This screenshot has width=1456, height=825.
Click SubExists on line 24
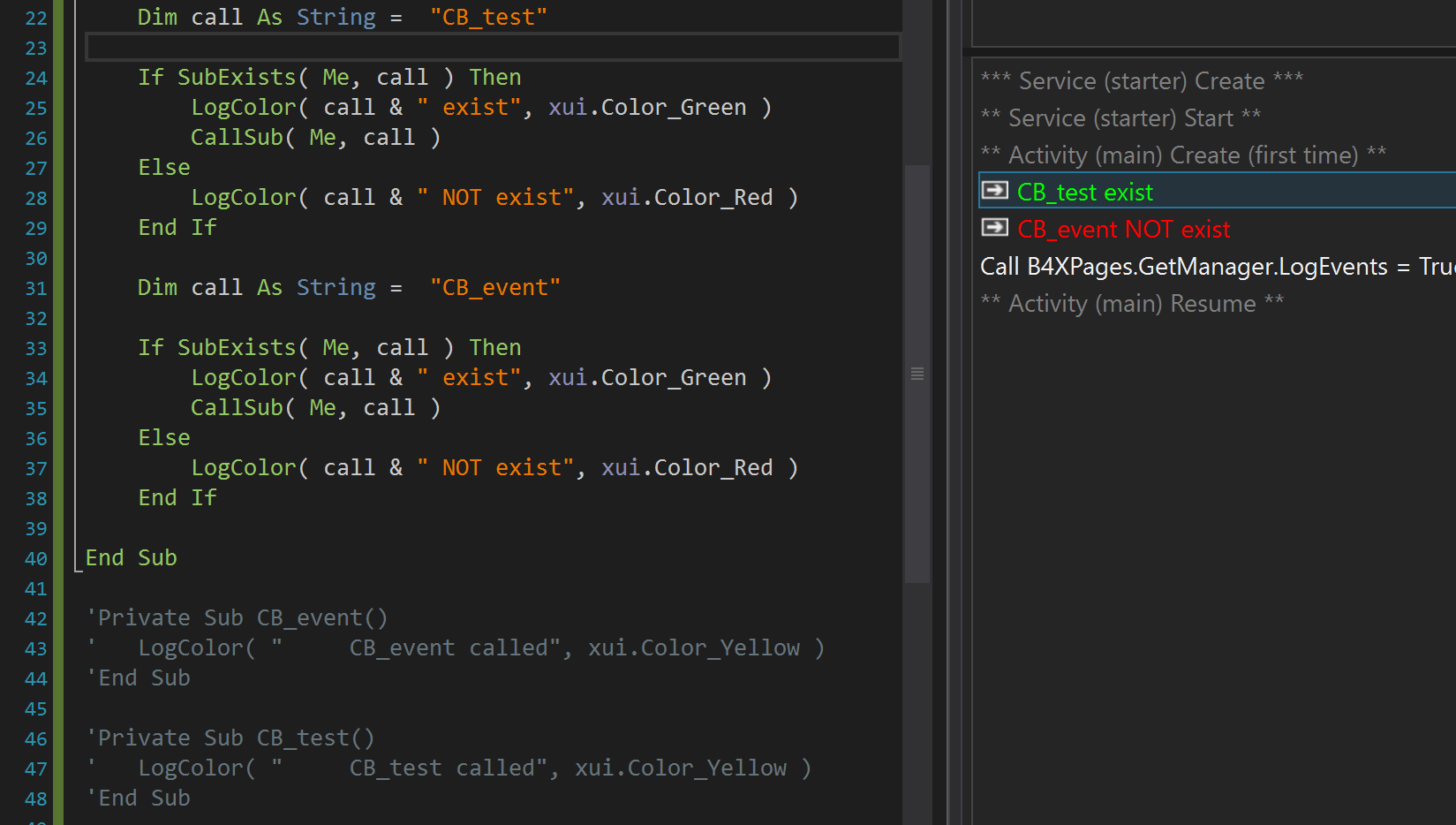[237, 77]
